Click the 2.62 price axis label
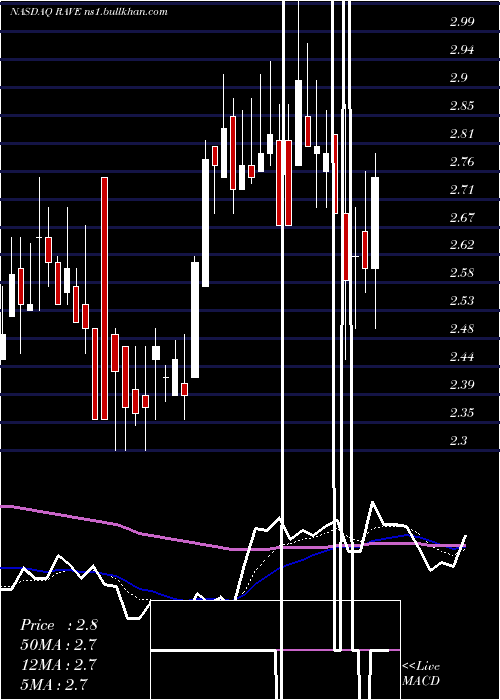This screenshot has height=700, width=500. coord(462,245)
